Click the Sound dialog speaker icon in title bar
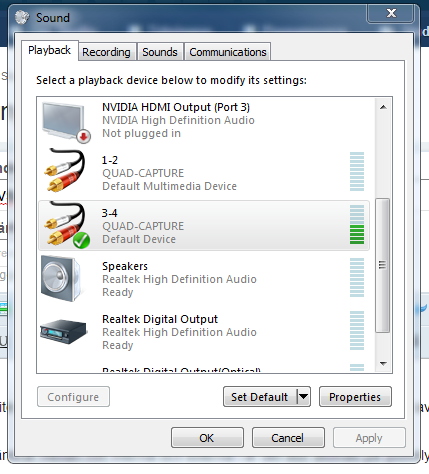 tap(22, 17)
